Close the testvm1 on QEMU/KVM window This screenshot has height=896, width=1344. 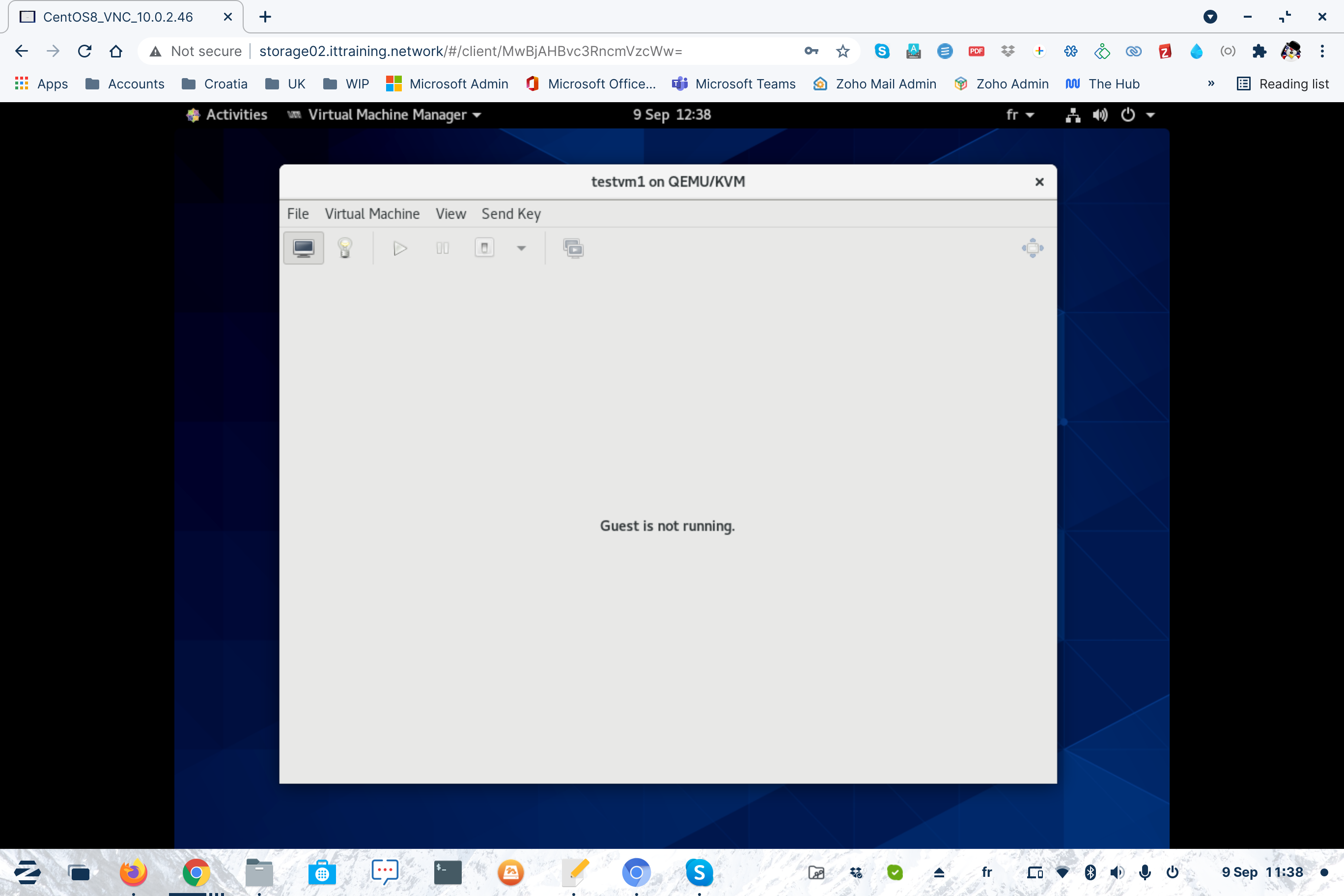click(x=1039, y=182)
